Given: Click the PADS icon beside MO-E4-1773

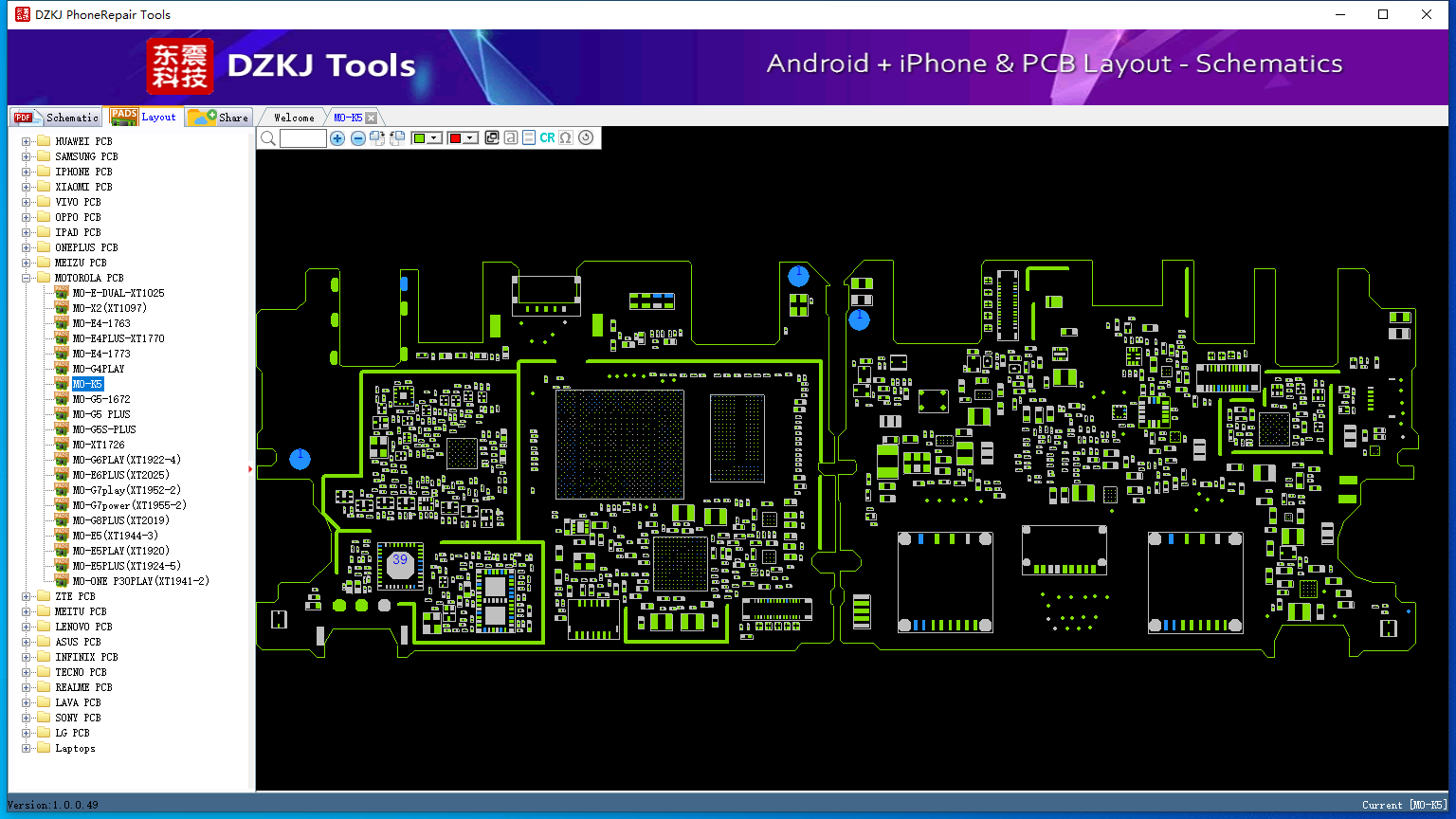Looking at the screenshot, I should click(x=62, y=354).
